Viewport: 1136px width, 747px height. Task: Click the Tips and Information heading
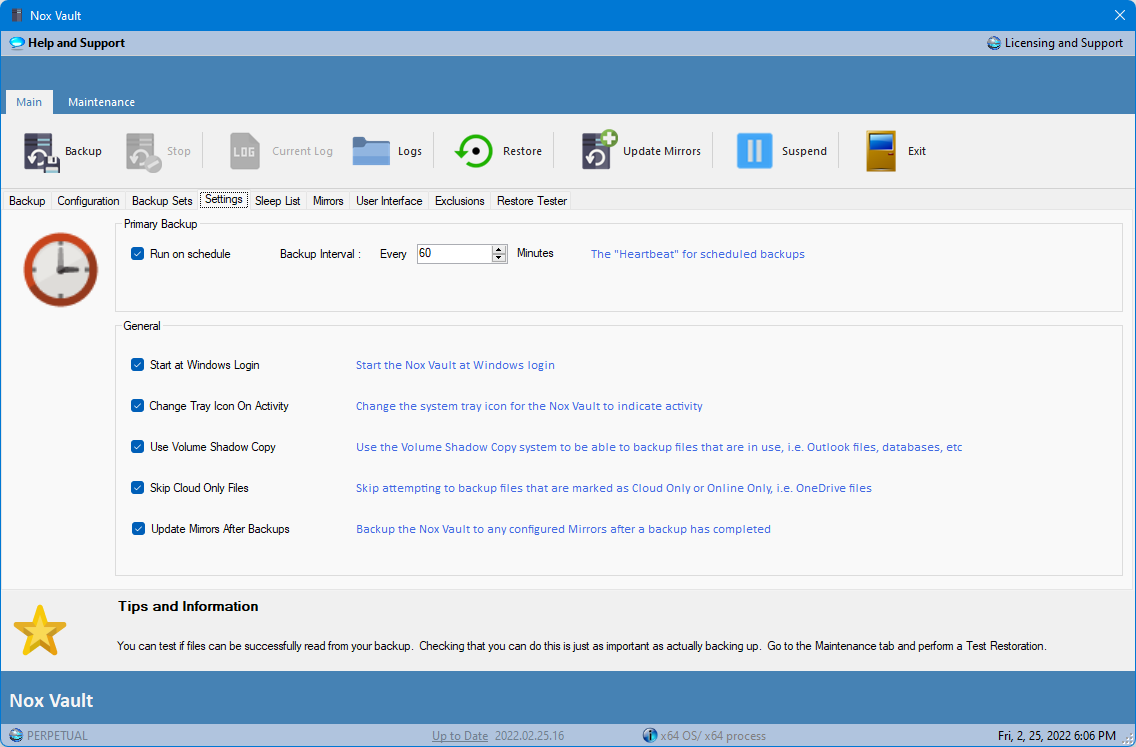click(188, 606)
